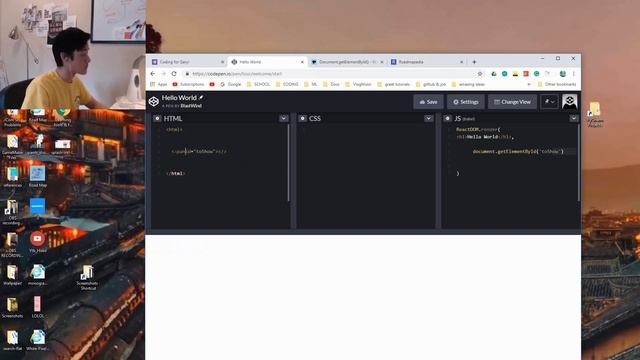Bookmark this page with the star icon

click(480, 74)
